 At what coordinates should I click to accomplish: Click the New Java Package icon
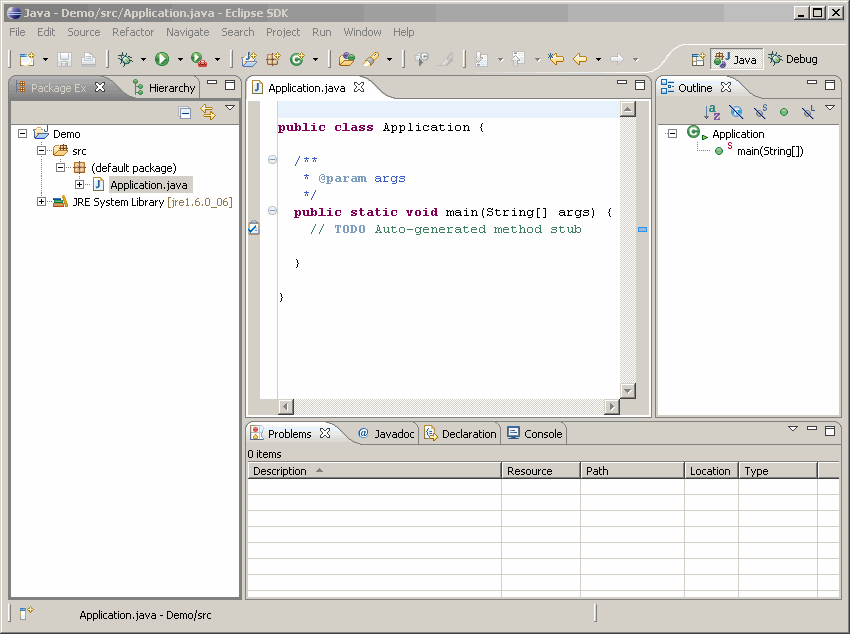pos(273,60)
